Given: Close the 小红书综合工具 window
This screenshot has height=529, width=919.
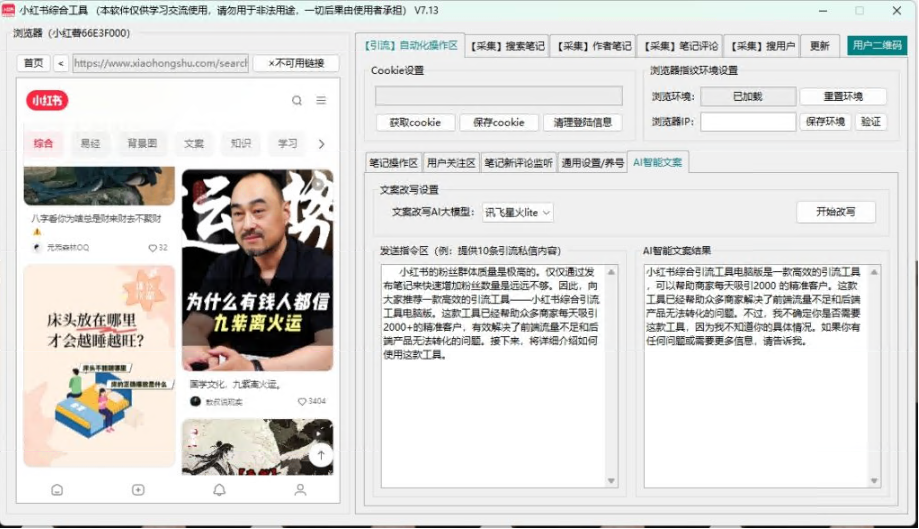Looking at the screenshot, I should [897, 11].
